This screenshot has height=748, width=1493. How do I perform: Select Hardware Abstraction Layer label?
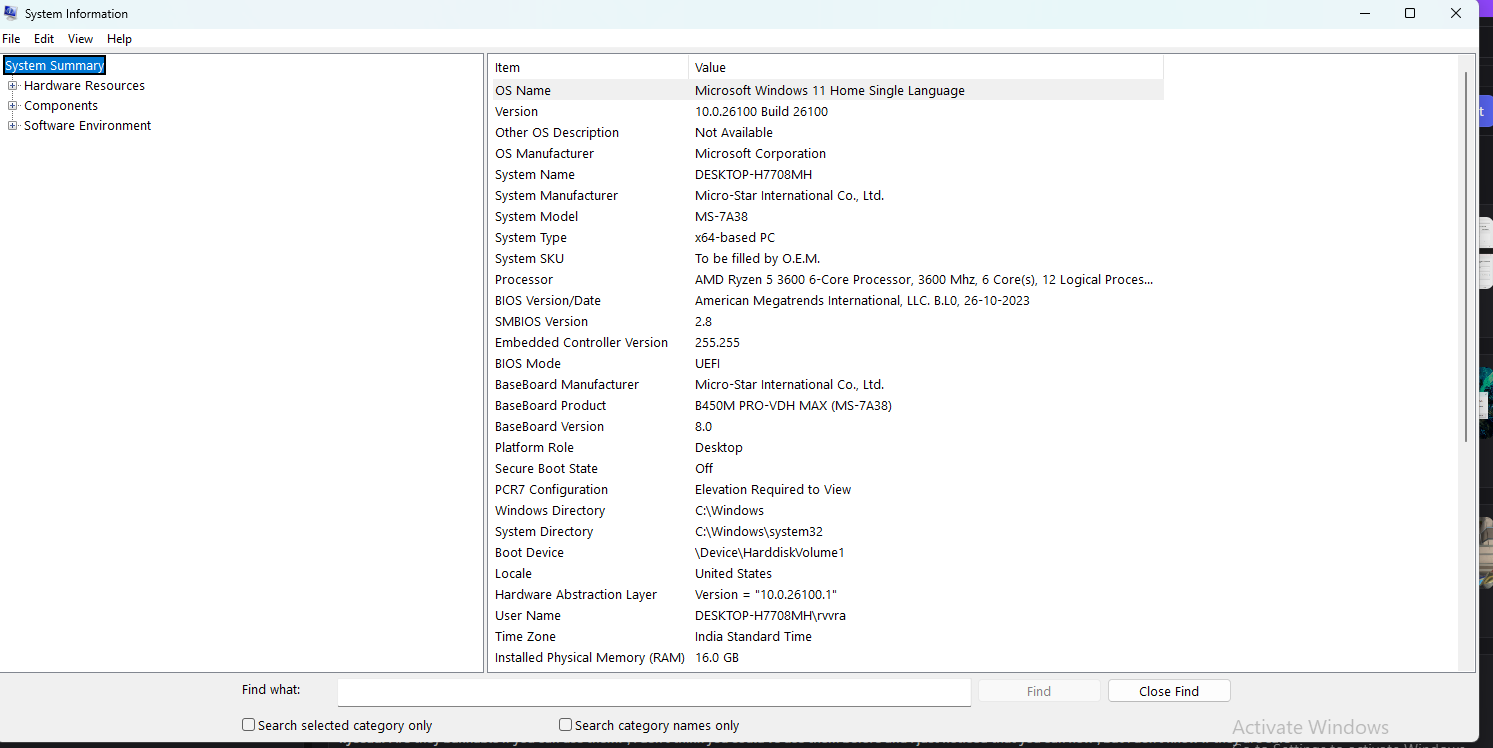[x=576, y=595]
